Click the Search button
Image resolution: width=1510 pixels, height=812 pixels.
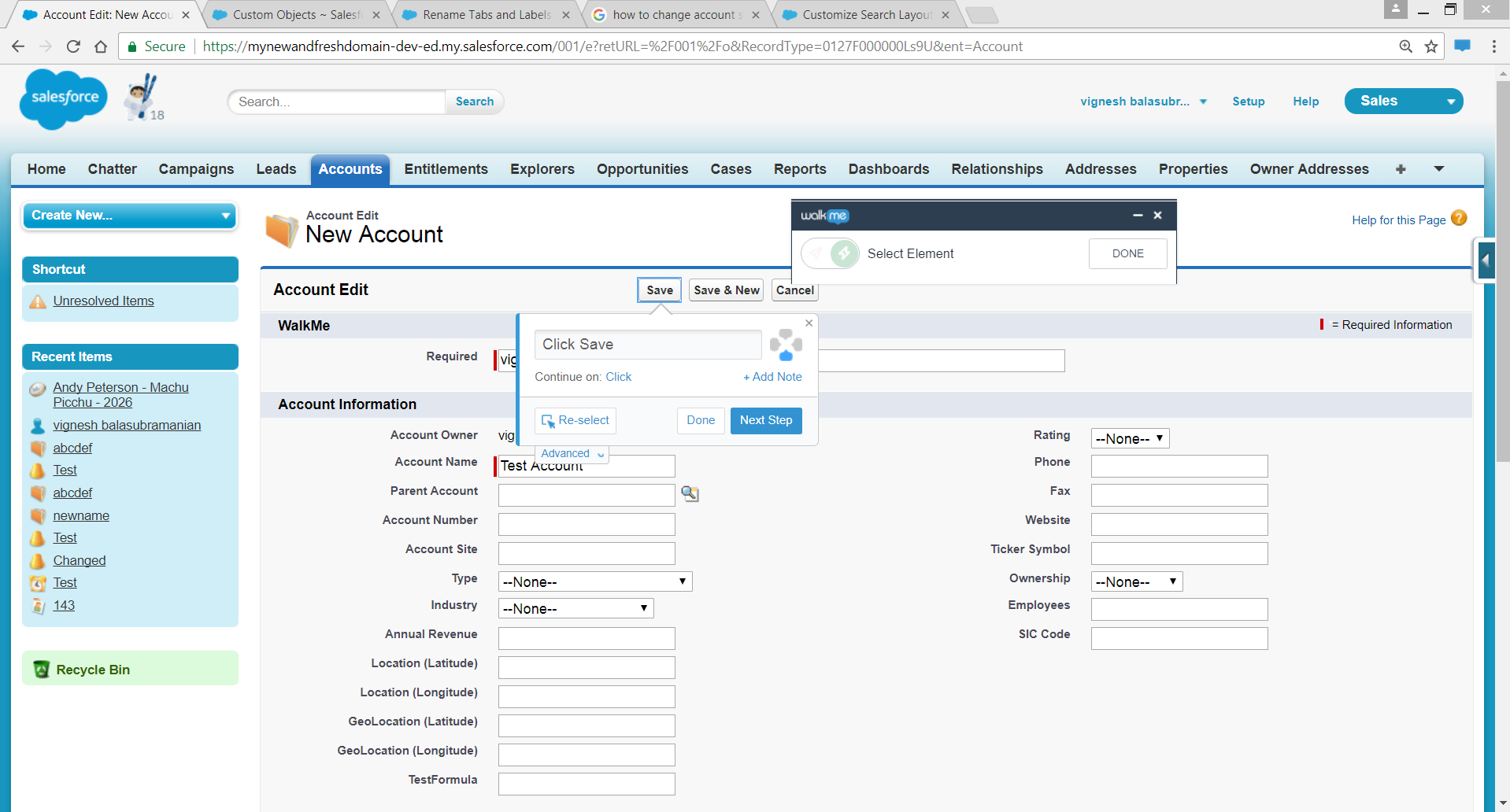pos(475,101)
